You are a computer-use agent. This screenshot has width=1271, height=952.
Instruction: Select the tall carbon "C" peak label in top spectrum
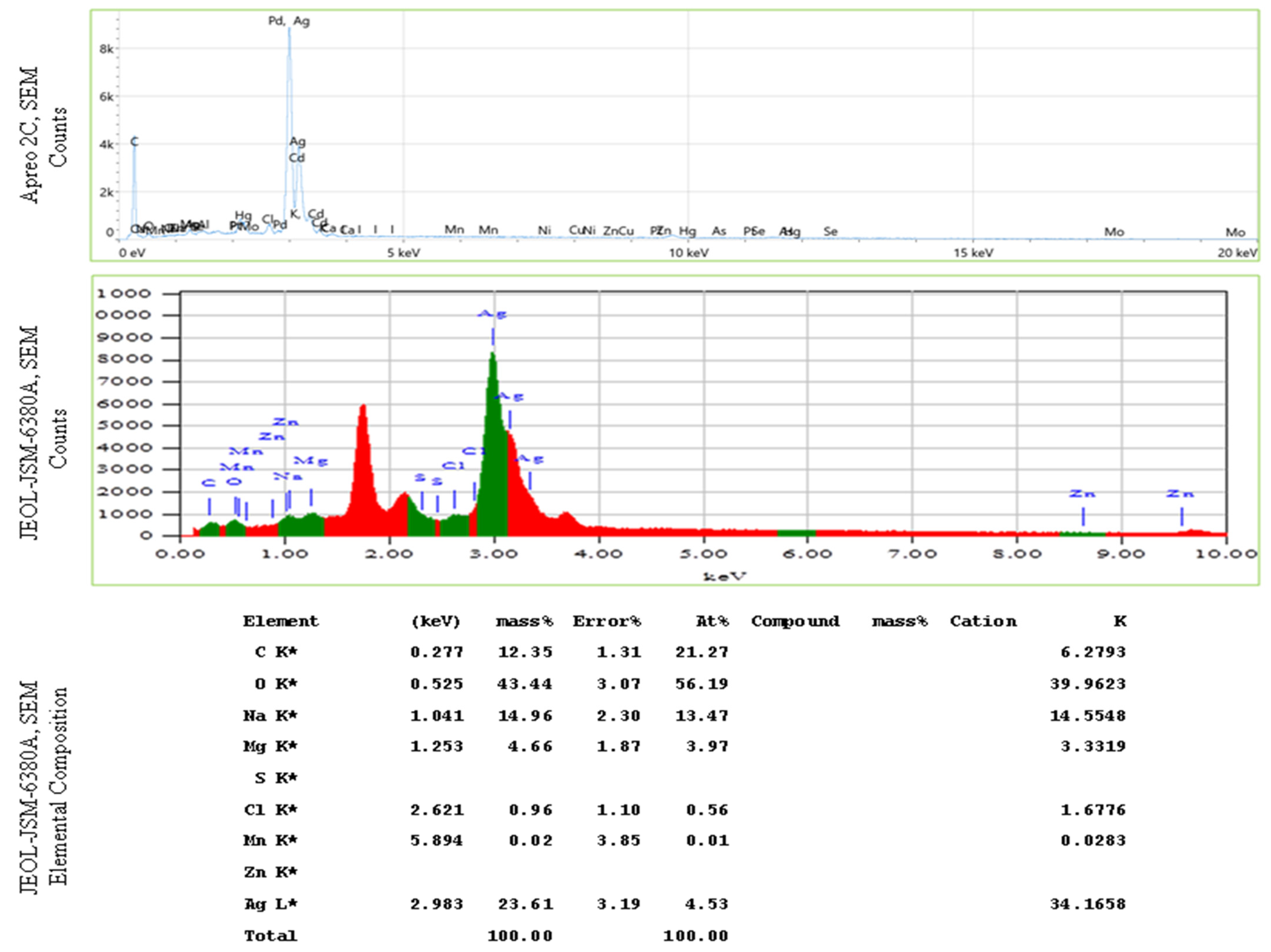(134, 141)
